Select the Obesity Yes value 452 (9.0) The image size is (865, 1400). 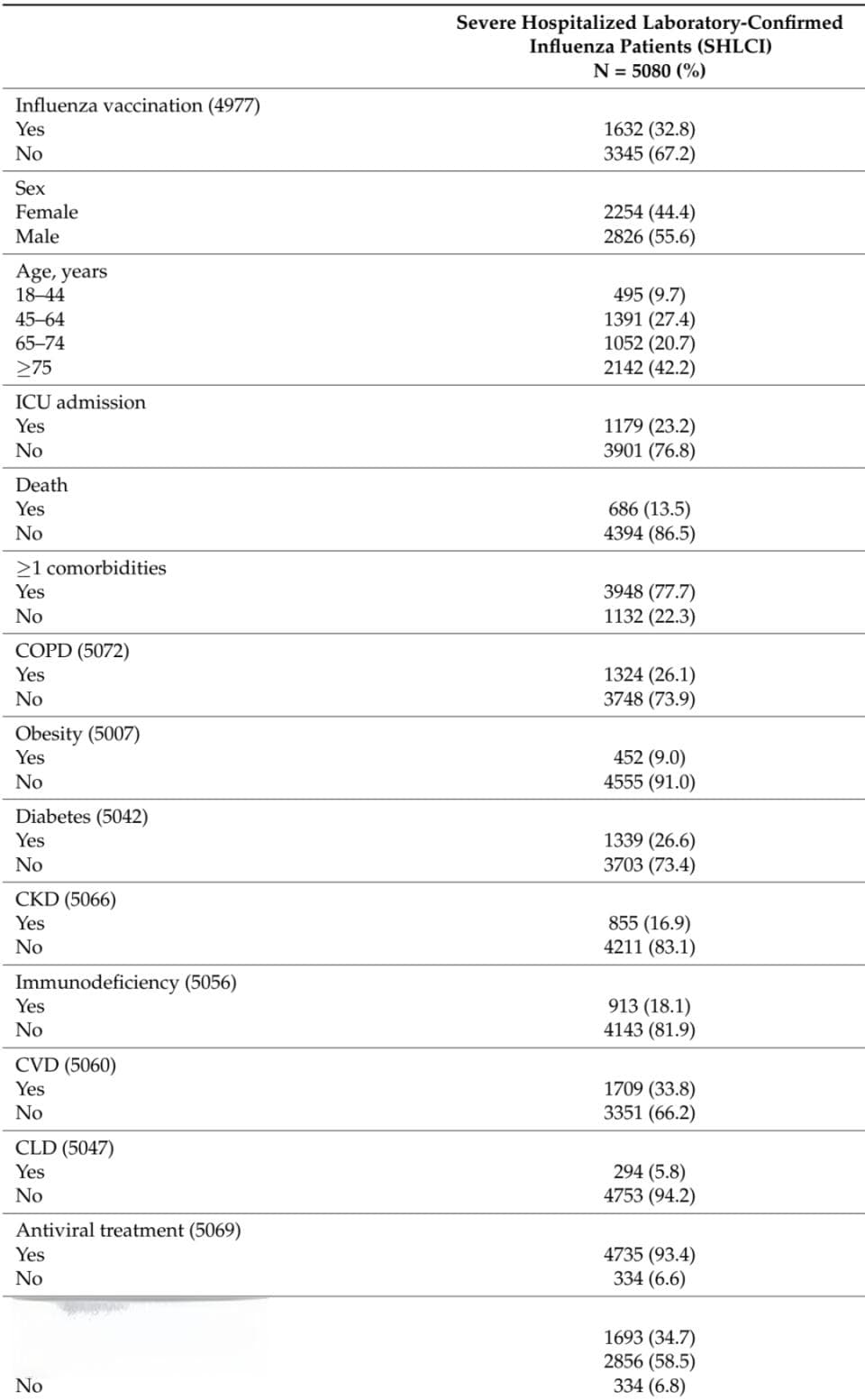click(649, 758)
